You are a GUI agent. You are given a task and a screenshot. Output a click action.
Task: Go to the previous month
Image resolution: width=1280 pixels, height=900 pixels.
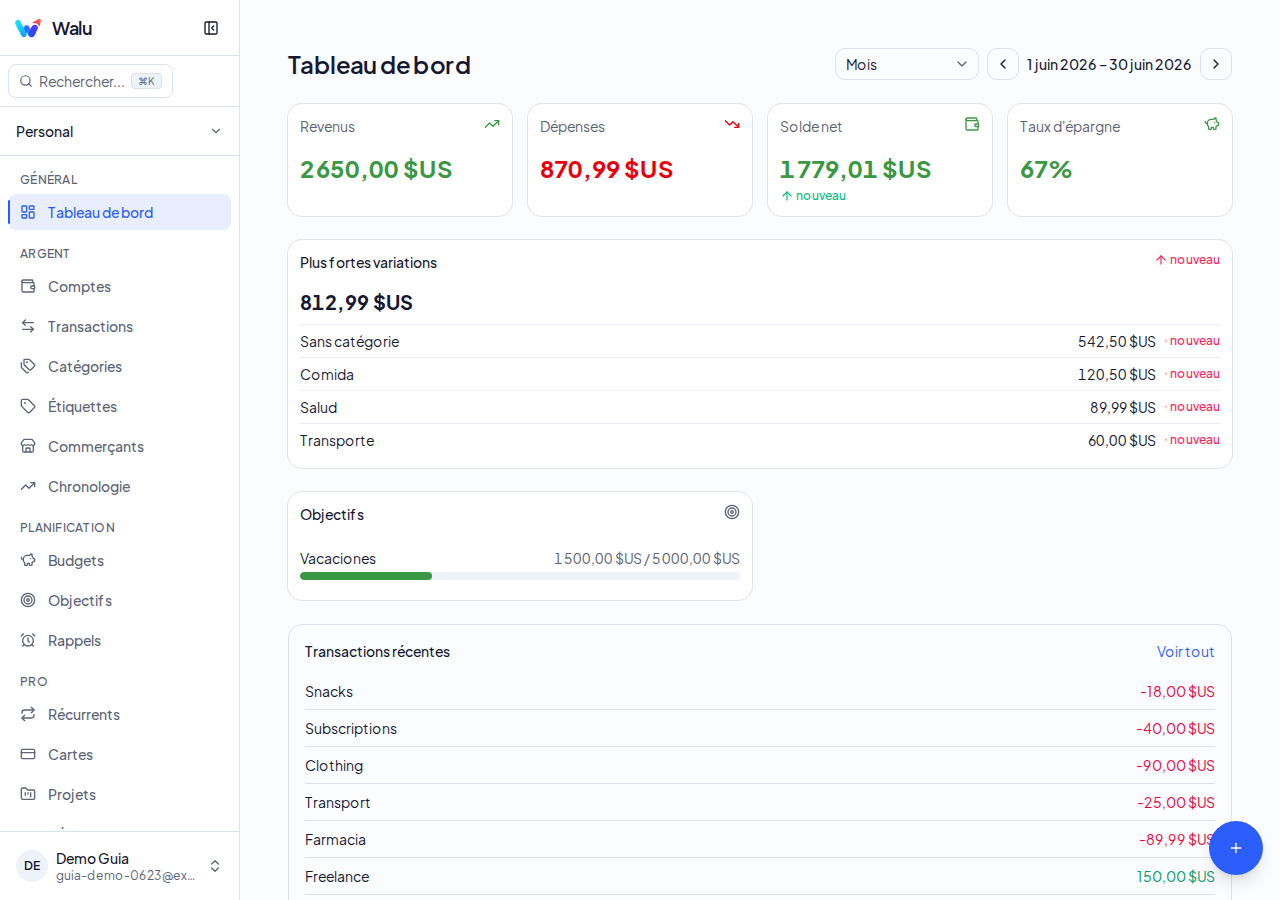pyautogui.click(x=1003, y=64)
